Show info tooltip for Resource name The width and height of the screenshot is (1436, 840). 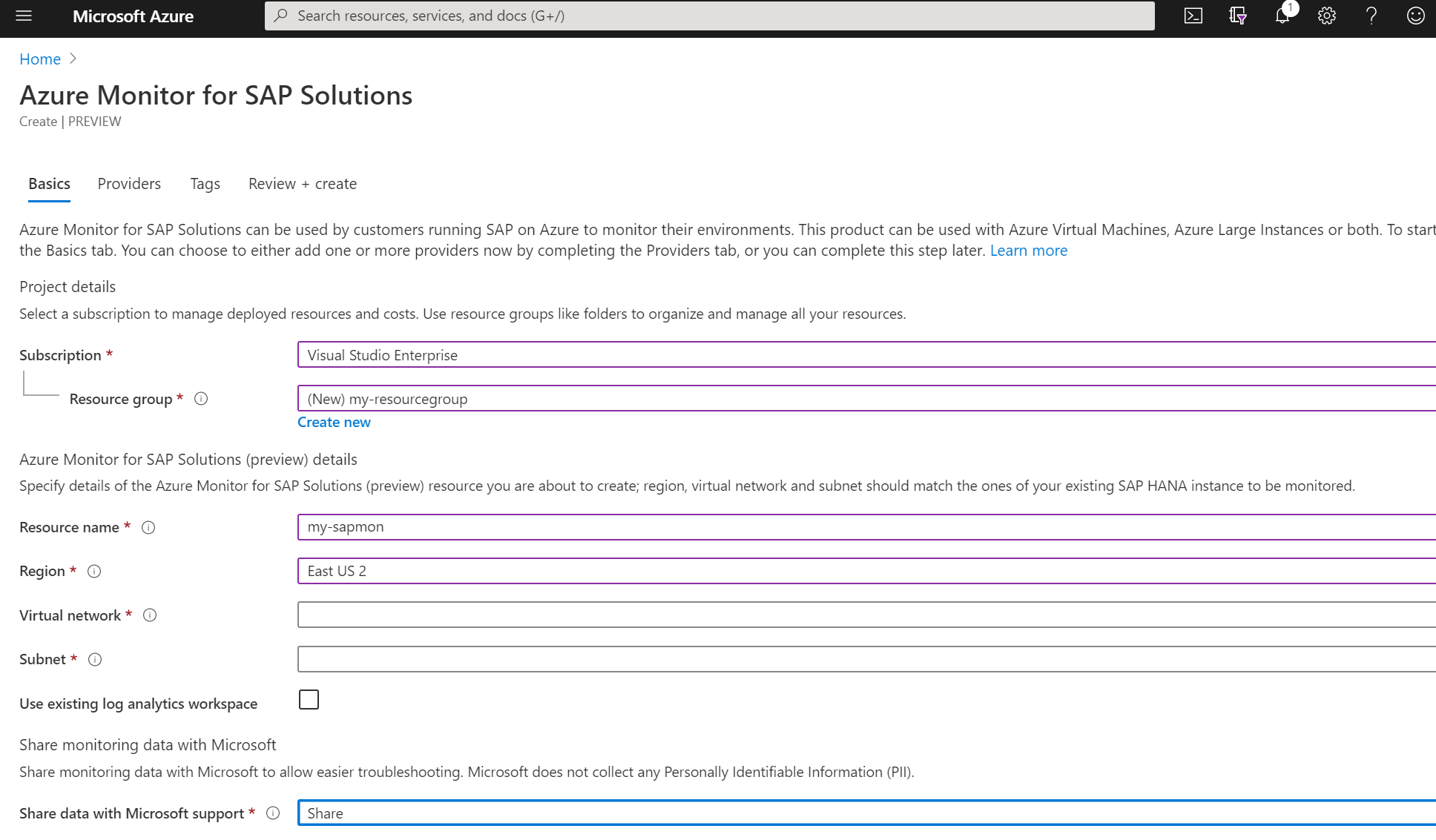click(x=148, y=527)
